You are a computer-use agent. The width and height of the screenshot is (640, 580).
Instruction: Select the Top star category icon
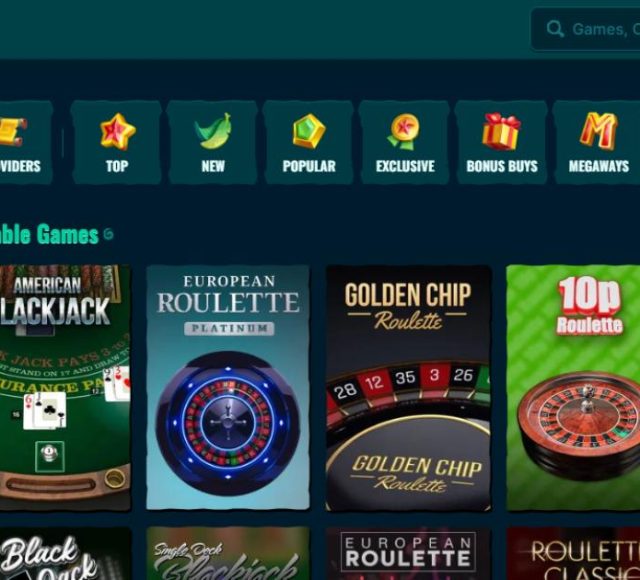coord(118,131)
